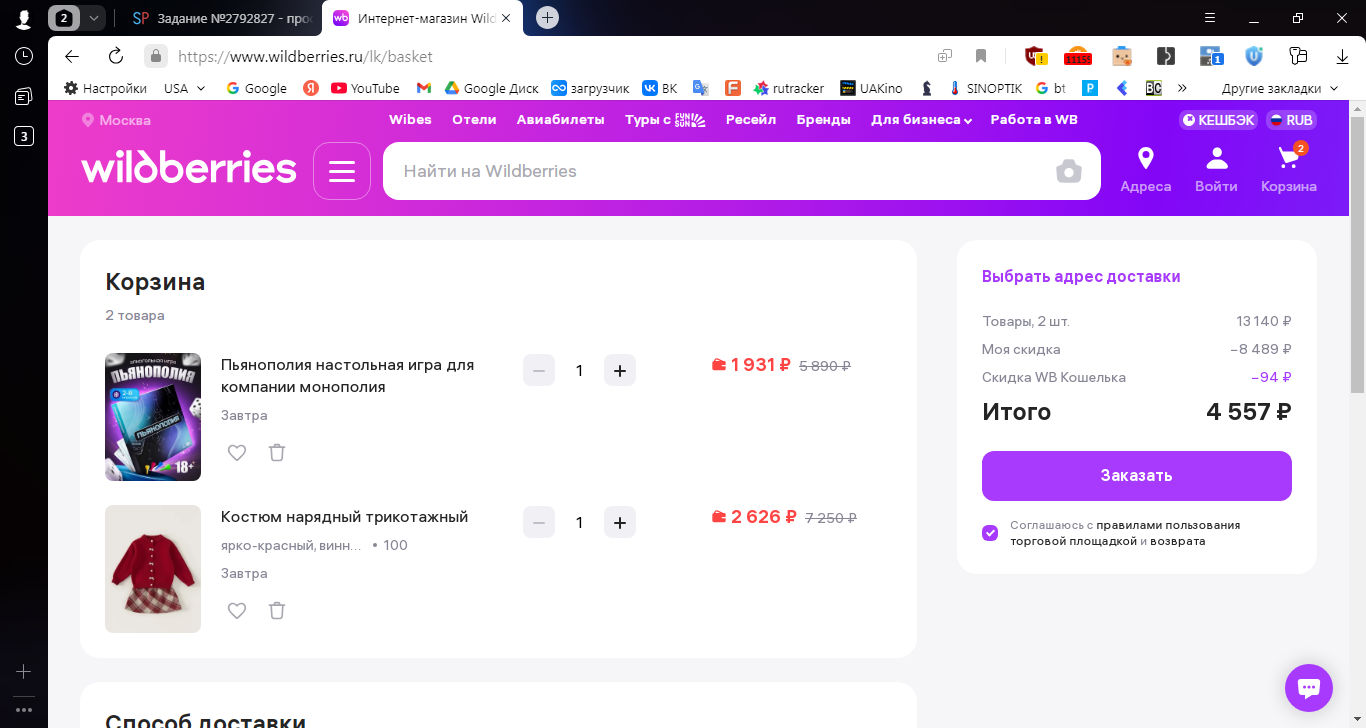Open the Авиабилеты menu item
This screenshot has height=728, width=1366.
pyautogui.click(x=560, y=120)
